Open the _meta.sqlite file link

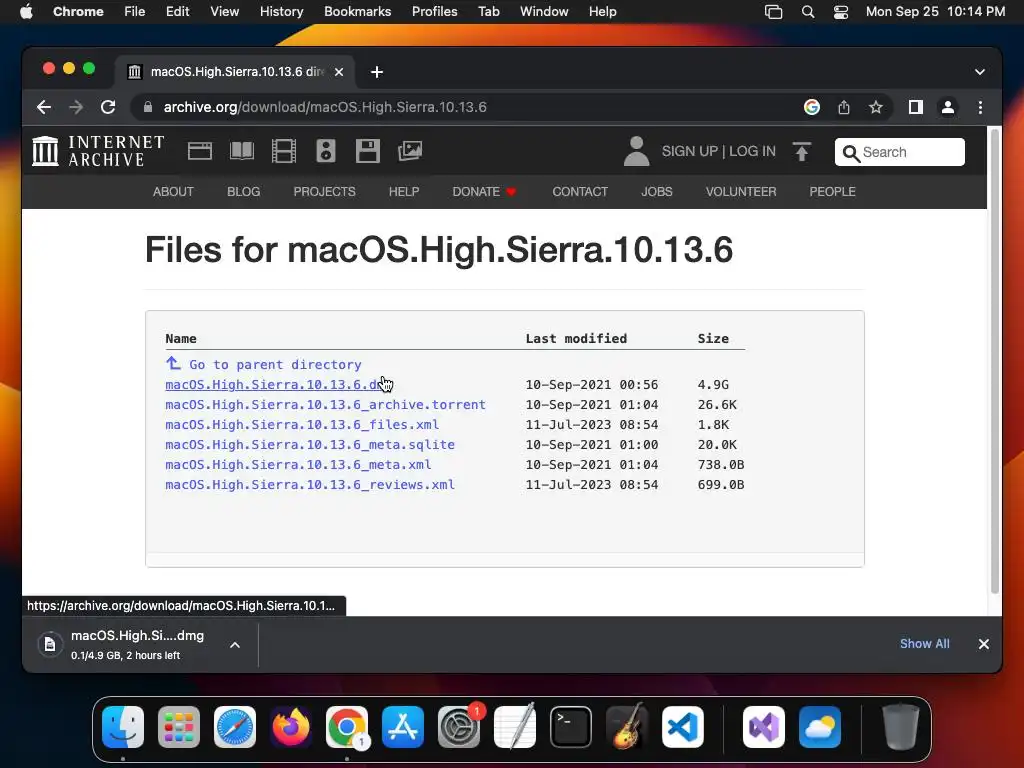coord(310,445)
